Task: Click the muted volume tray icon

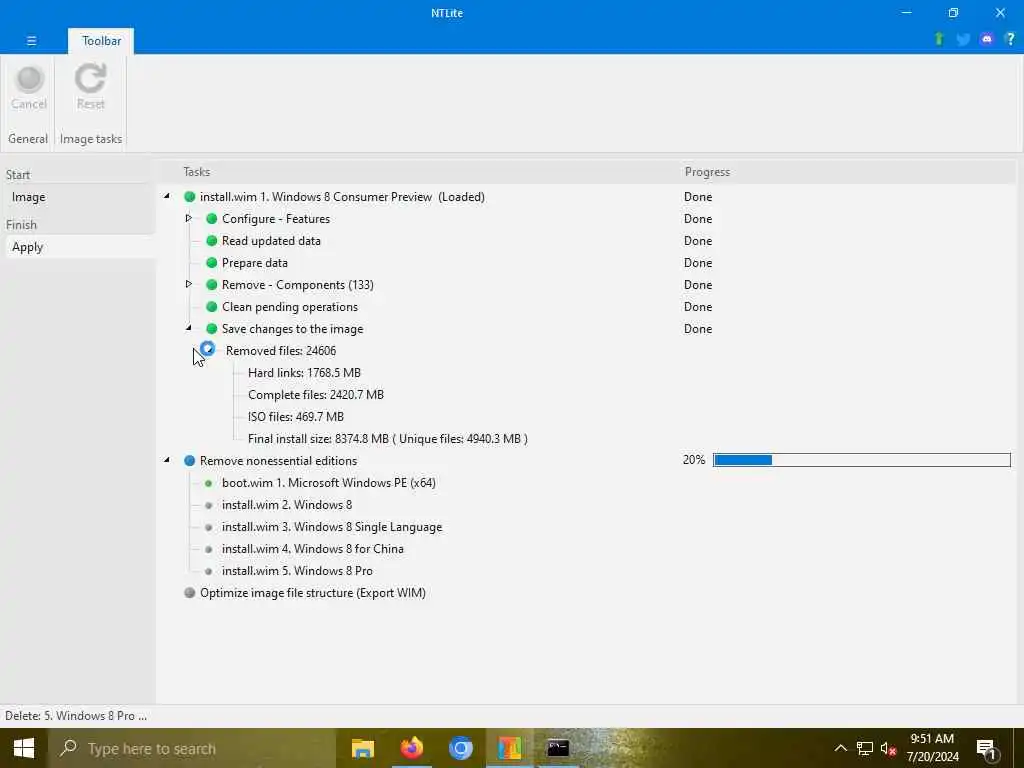Action: click(888, 748)
